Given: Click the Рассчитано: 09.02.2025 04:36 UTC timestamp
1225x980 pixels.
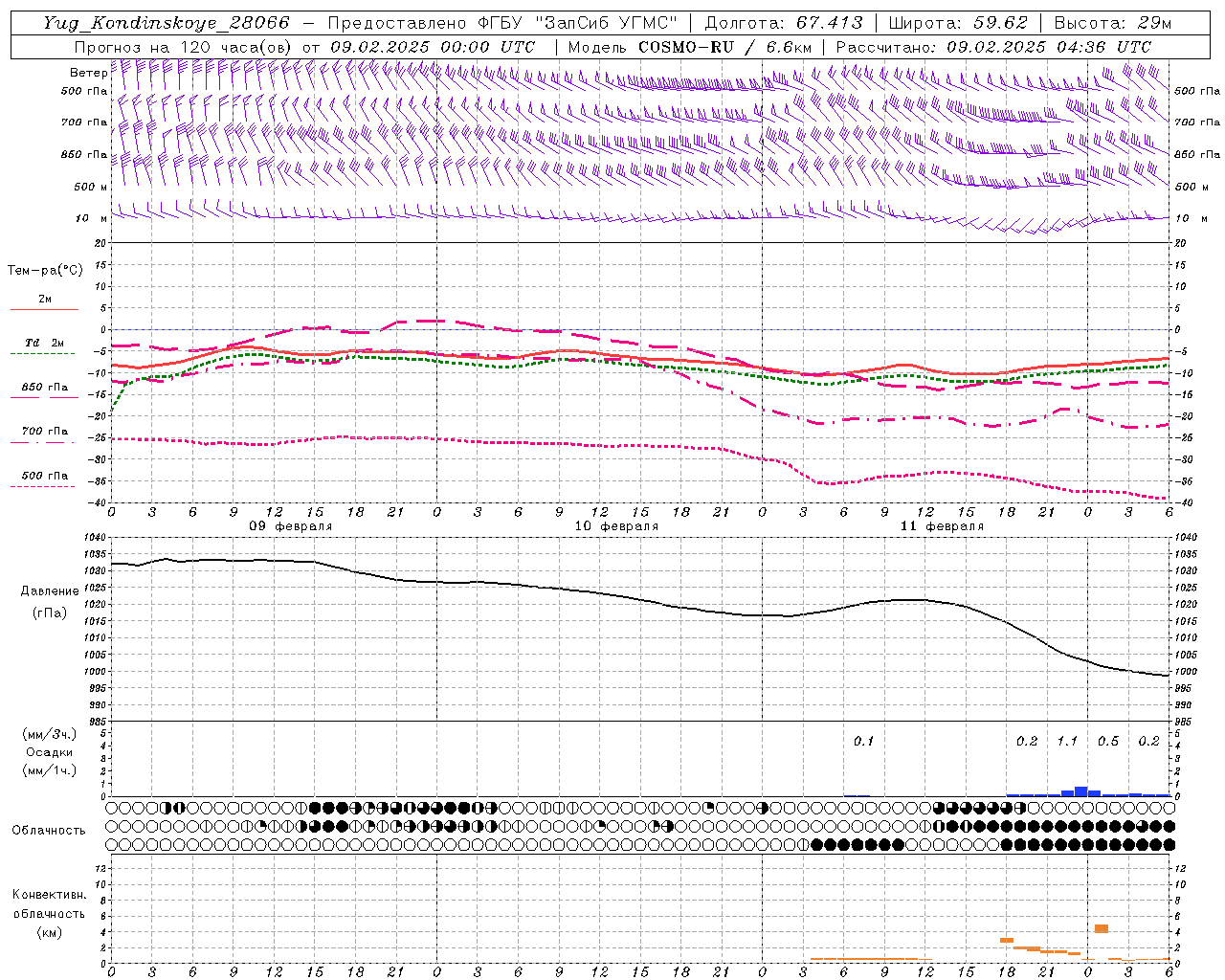Looking at the screenshot, I should 993,47.
